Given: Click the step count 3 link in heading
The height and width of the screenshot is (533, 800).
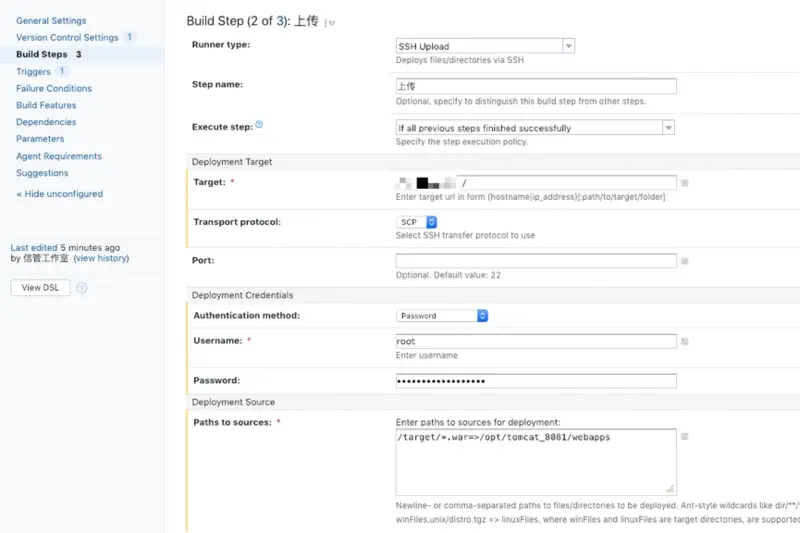Looking at the screenshot, I should [x=280, y=21].
